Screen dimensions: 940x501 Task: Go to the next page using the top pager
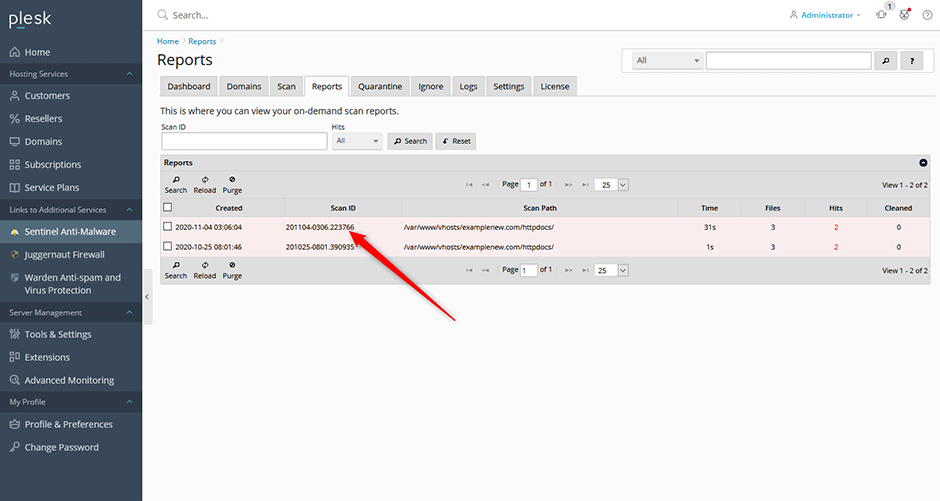click(x=568, y=185)
